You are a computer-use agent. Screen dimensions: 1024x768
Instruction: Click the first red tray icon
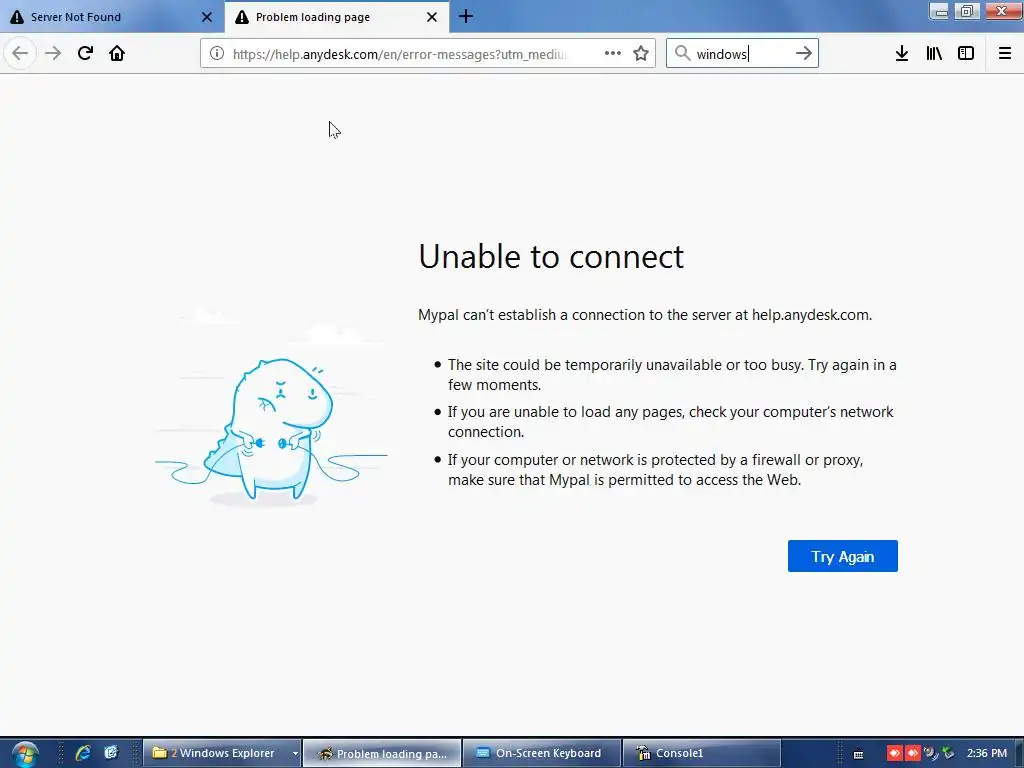tap(894, 754)
